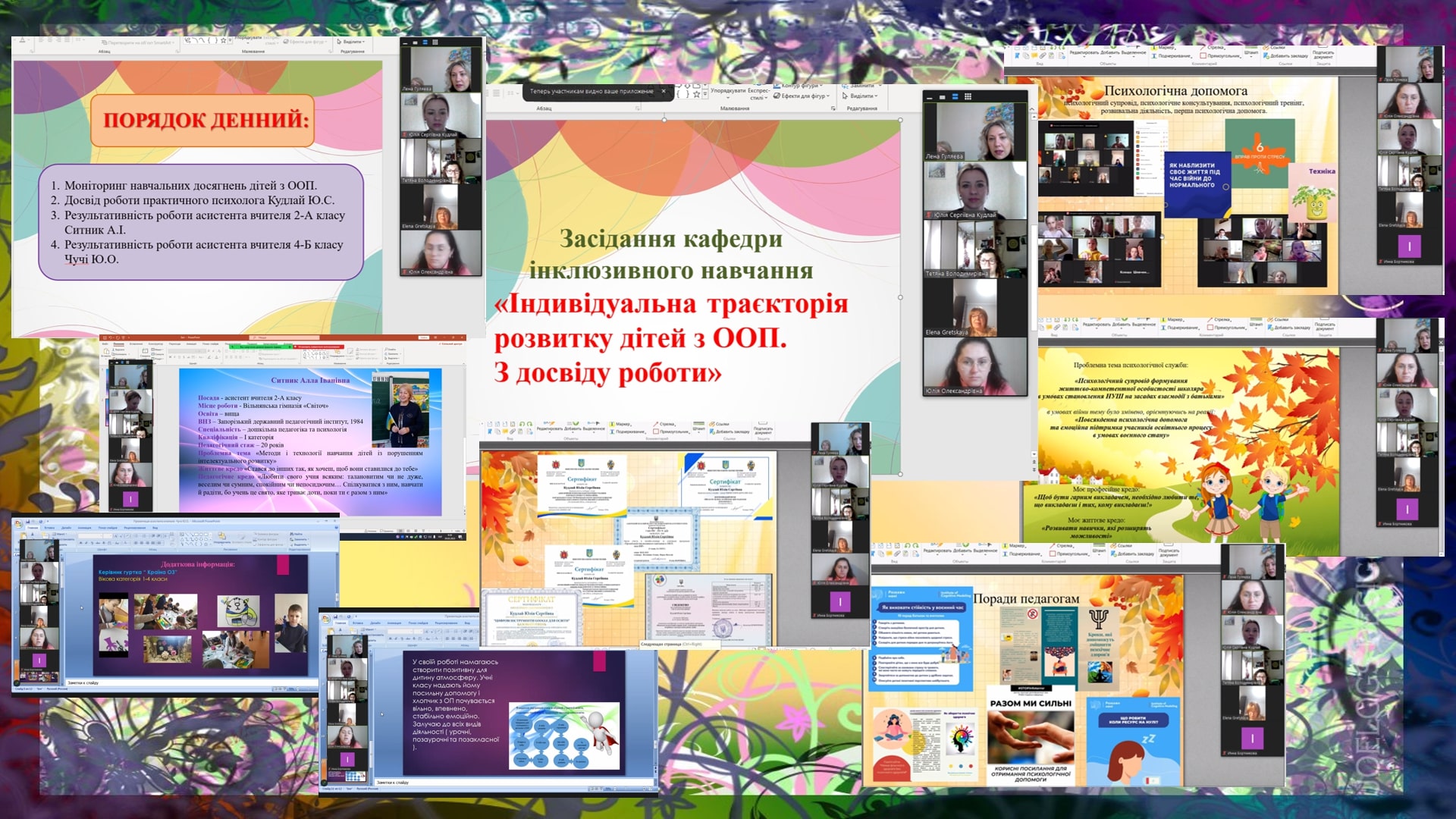Minimize the Zoom video panel beside the title slide
The width and height of the screenshot is (1456, 819).
pos(930,97)
